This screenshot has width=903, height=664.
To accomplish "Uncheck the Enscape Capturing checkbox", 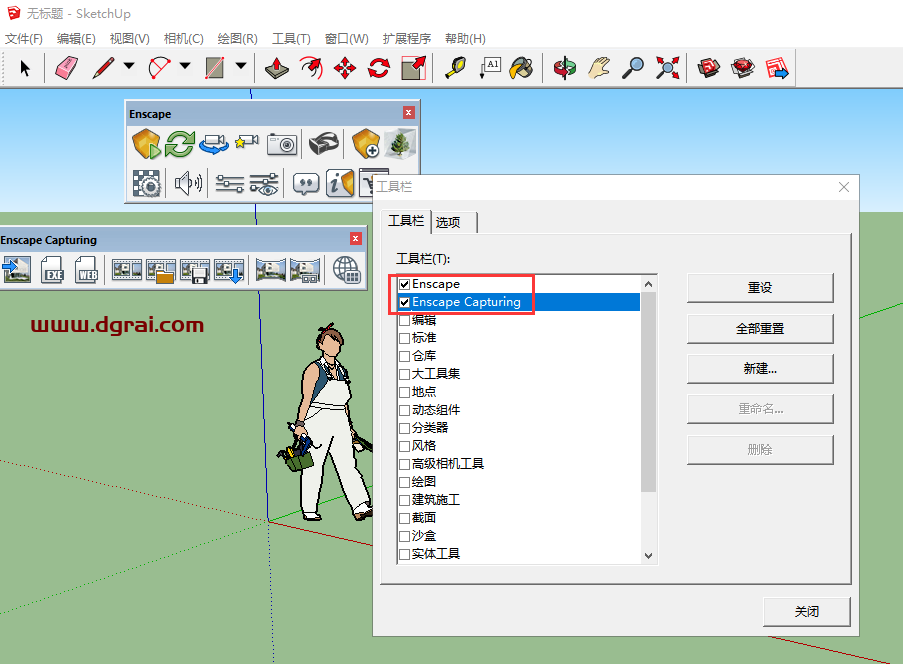I will 404,302.
